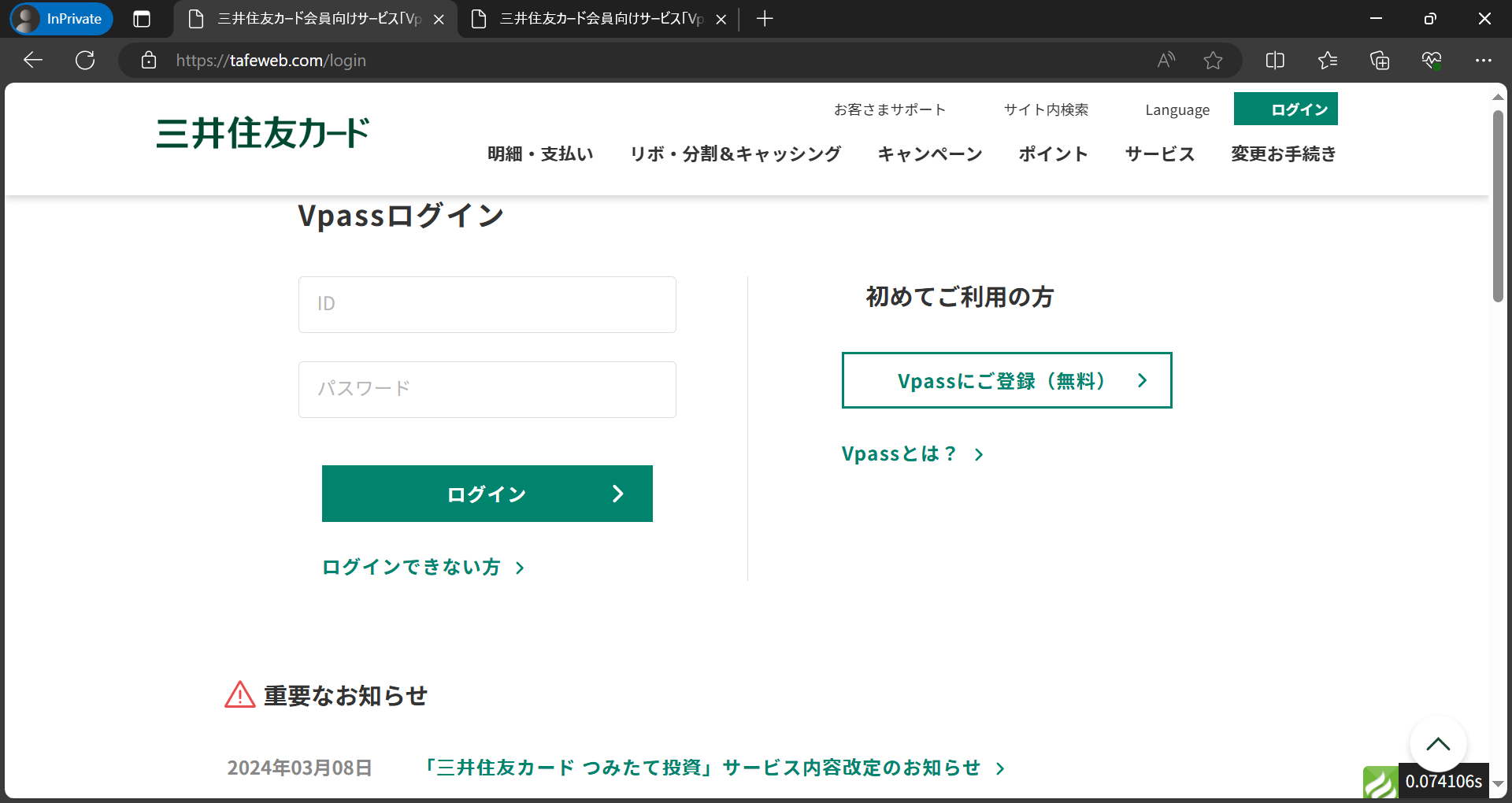Restore down the browser window
Viewport: 1512px width, 803px height.
pos(1430,19)
